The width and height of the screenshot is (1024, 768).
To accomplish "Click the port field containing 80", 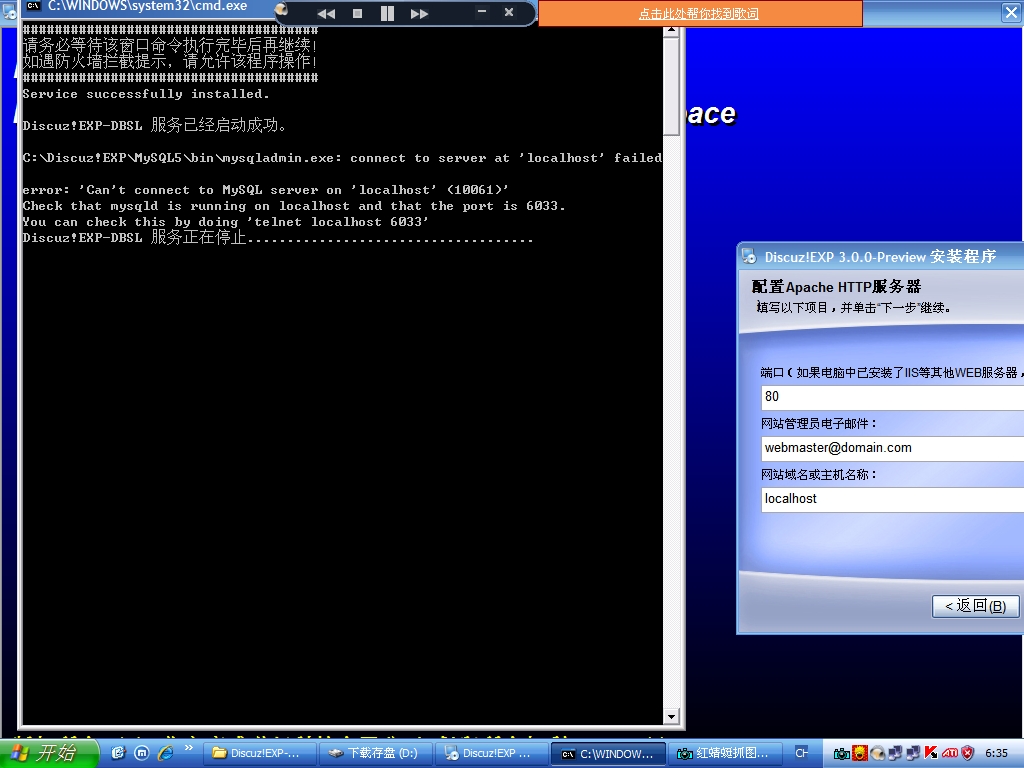I will click(x=892, y=397).
